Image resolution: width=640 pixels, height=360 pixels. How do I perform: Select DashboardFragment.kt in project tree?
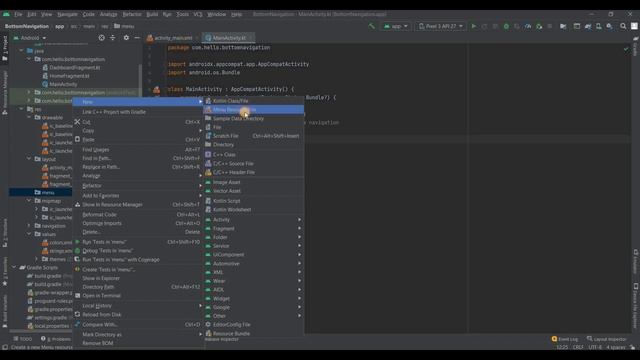[x=75, y=68]
